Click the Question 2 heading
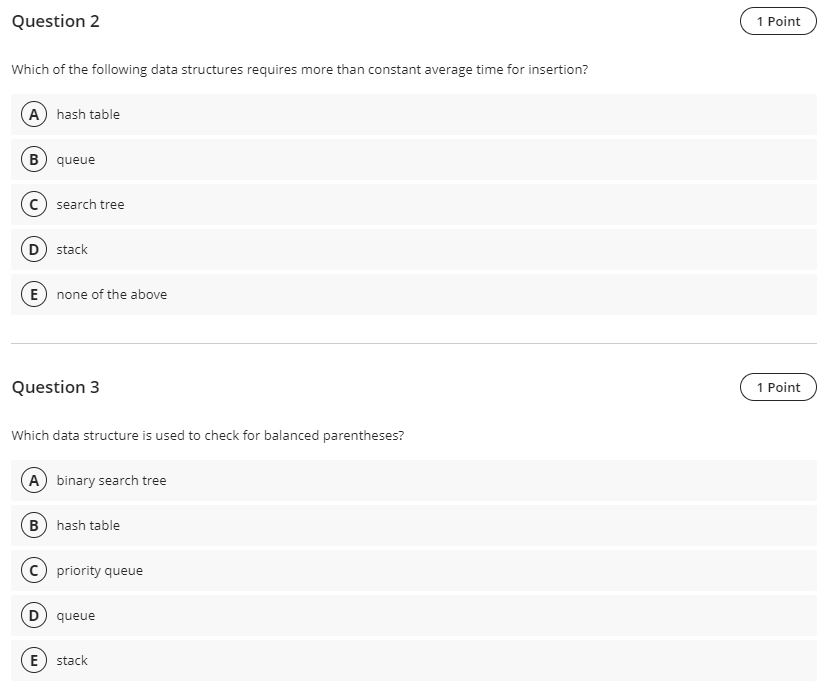The image size is (835, 697). [56, 21]
